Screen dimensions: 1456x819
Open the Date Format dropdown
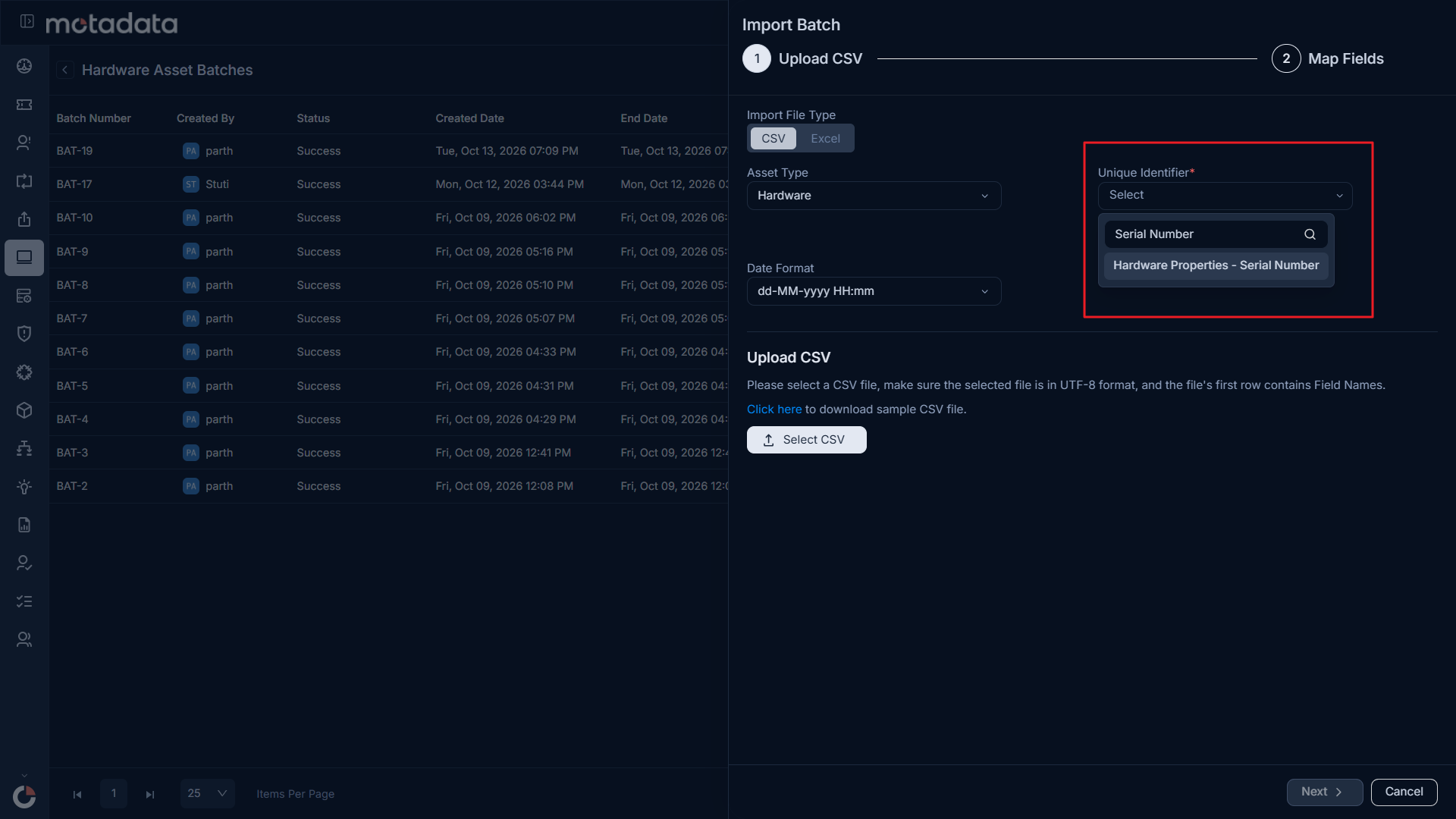tap(874, 291)
